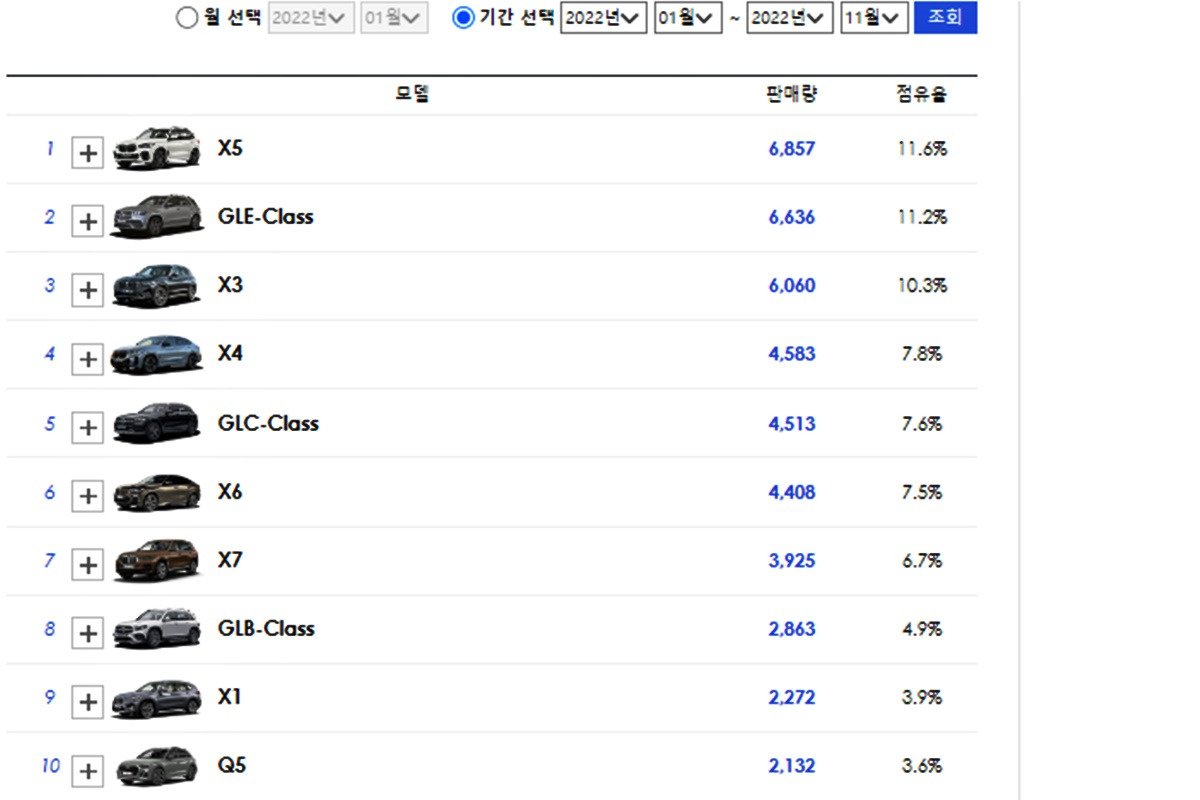Open the GLE-Class model name link

(x=265, y=216)
